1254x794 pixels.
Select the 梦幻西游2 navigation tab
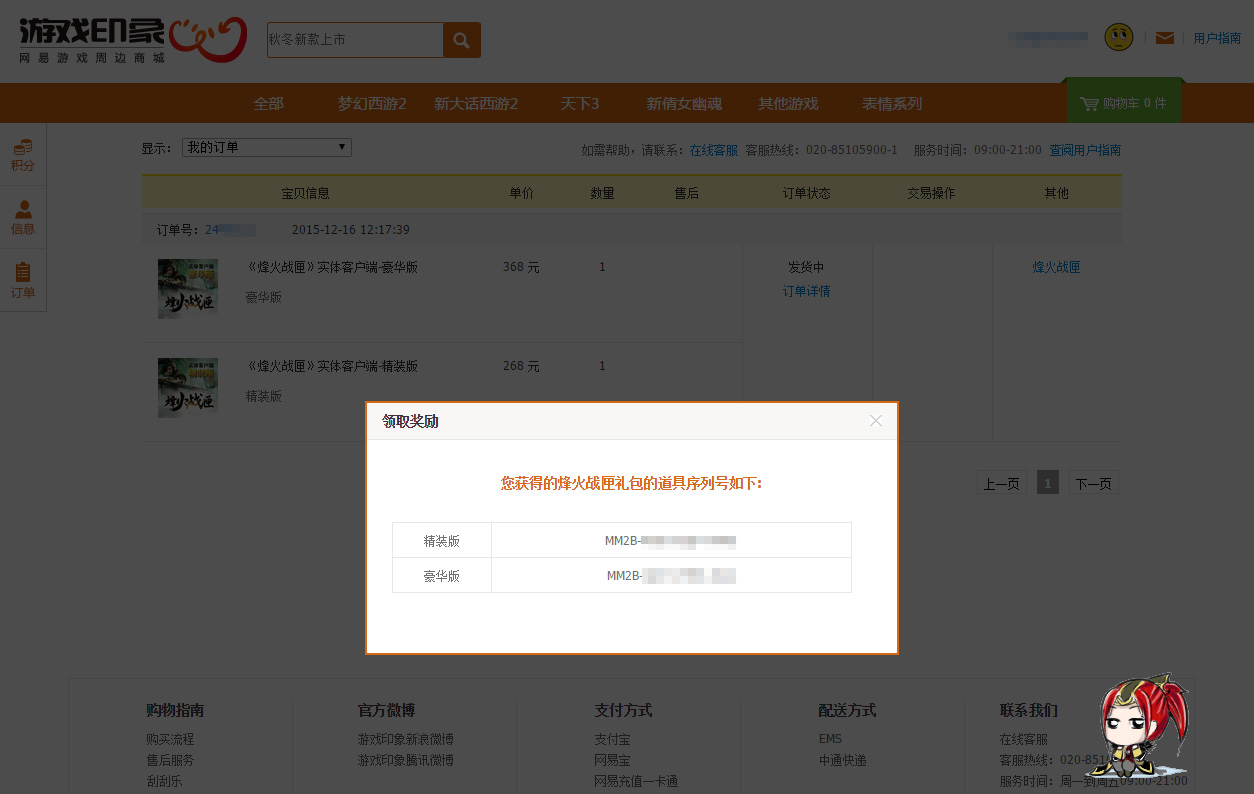point(372,104)
